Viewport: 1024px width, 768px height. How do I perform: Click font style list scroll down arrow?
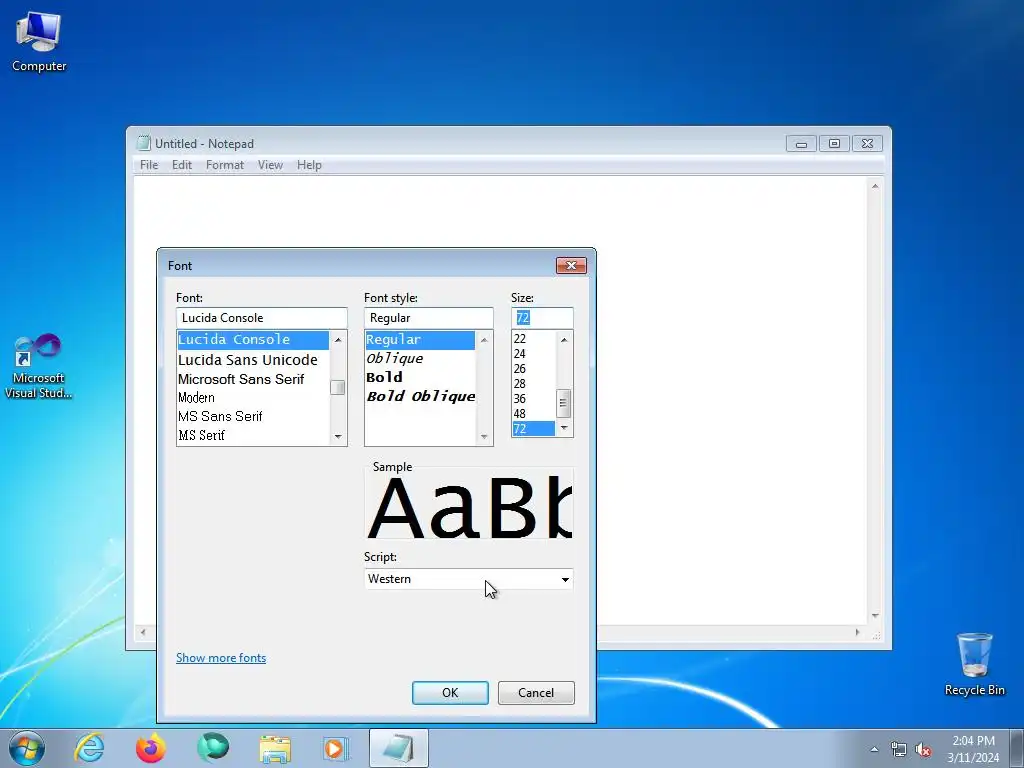click(484, 436)
